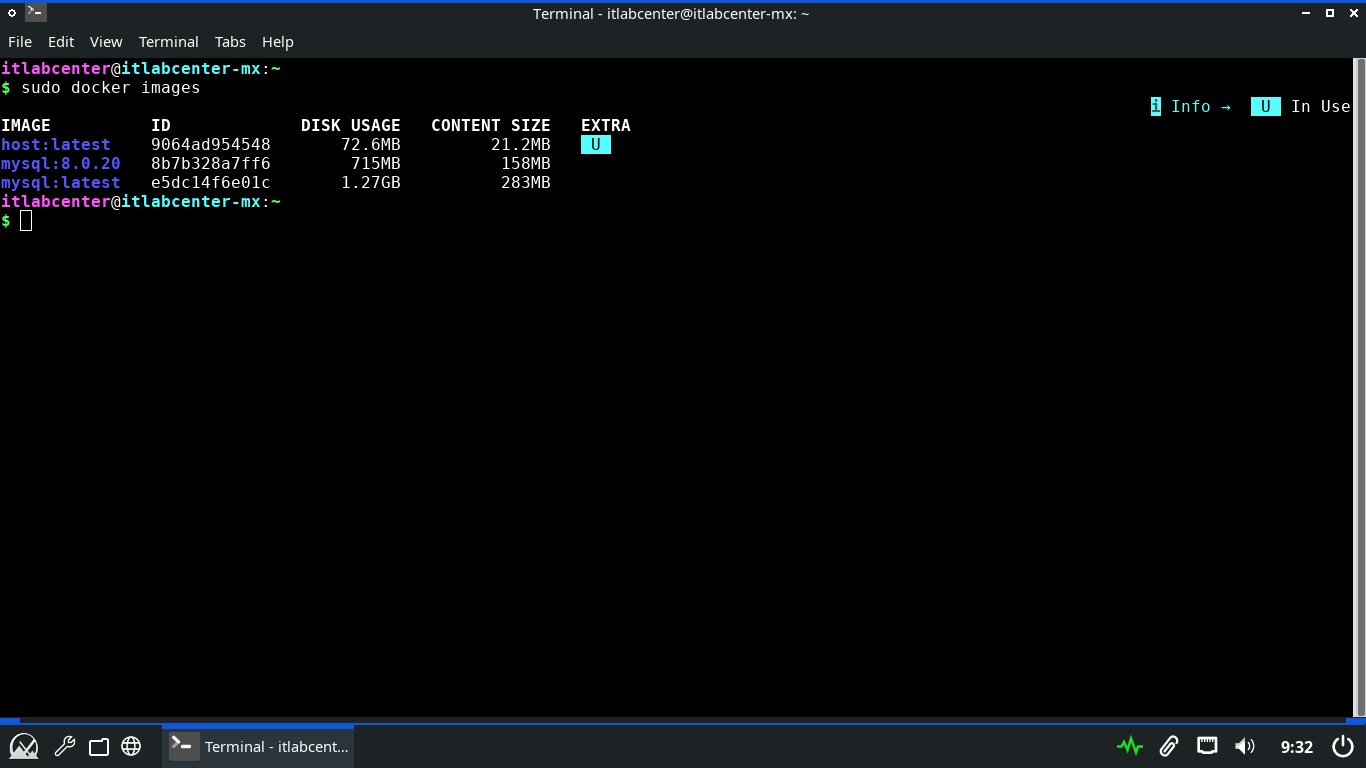Launch the web browser globe icon
Screen dimensions: 1366x768
(131, 746)
